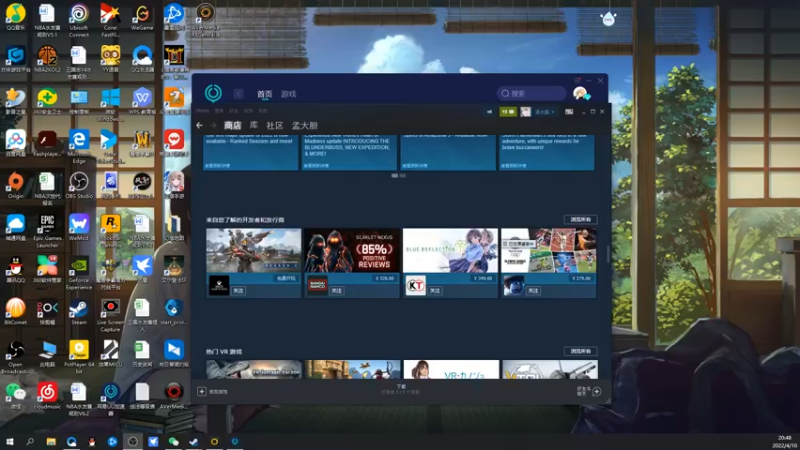Open the Blue Reflection game banner

pyautogui.click(x=450, y=250)
